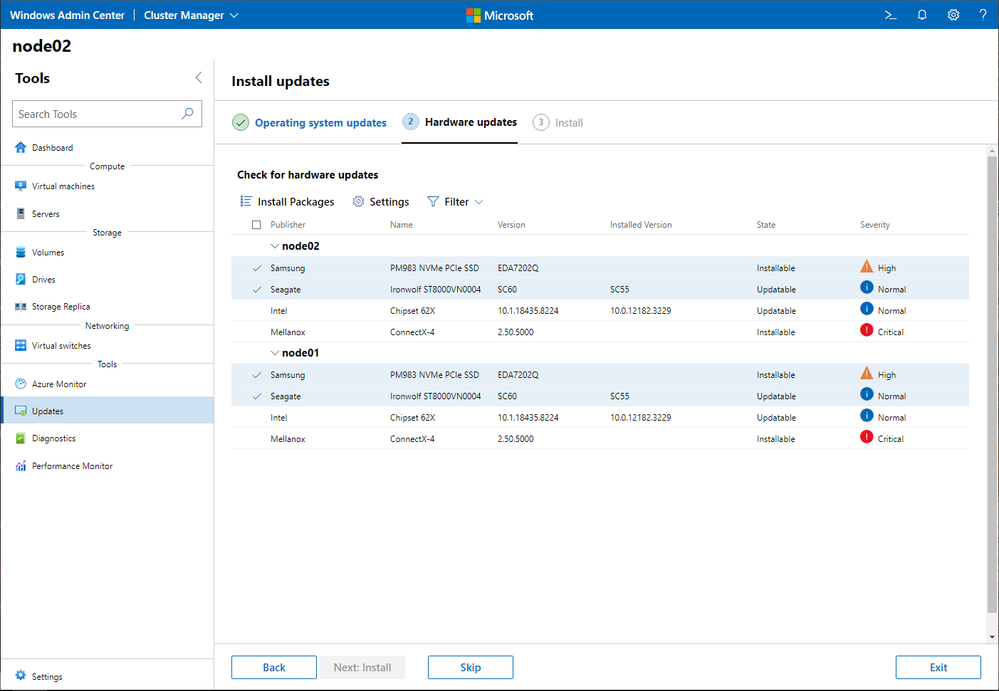This screenshot has width=999, height=691.
Task: Uncheck node01 Samsung row checkmark
Action: click(x=257, y=375)
